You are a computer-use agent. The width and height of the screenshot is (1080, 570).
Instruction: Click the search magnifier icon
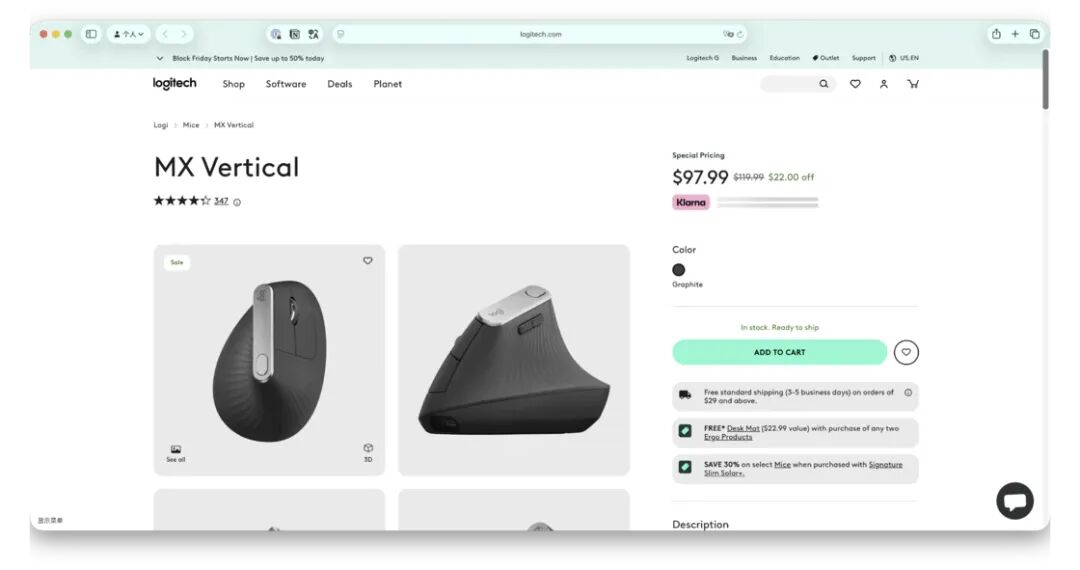coord(824,84)
